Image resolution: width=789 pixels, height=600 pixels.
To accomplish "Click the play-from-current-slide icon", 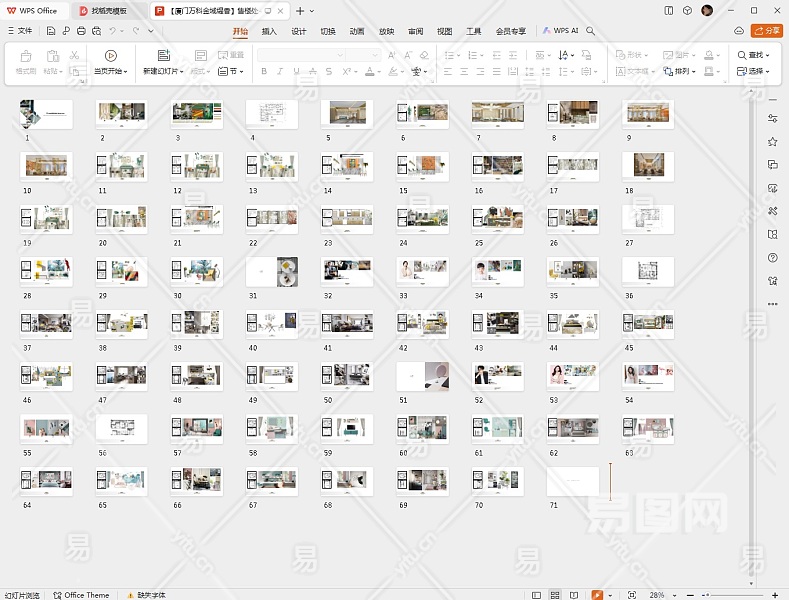I will pos(110,56).
